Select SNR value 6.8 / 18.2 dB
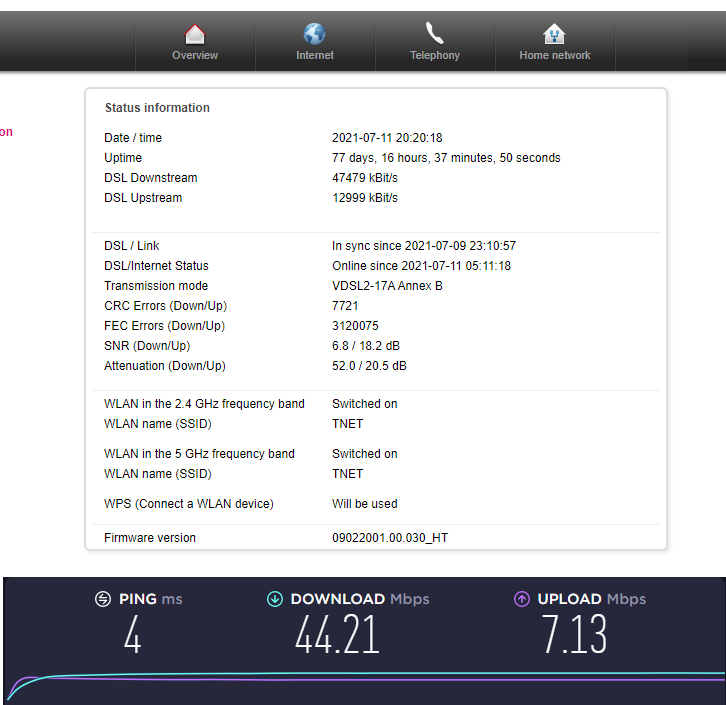 (x=366, y=346)
